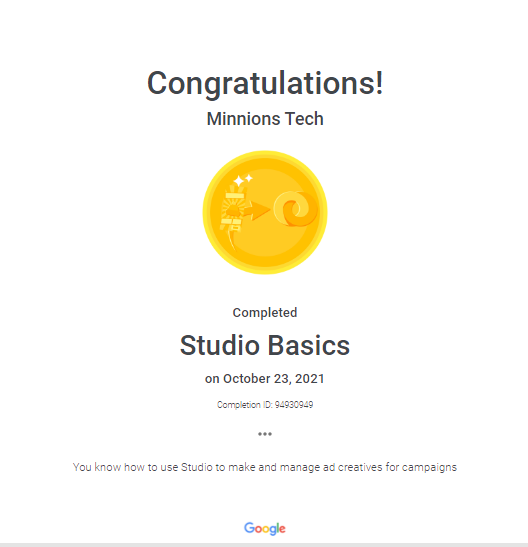This screenshot has width=528, height=547.
Task: Click the three-dot separator below completion ID
Action: [x=265, y=434]
